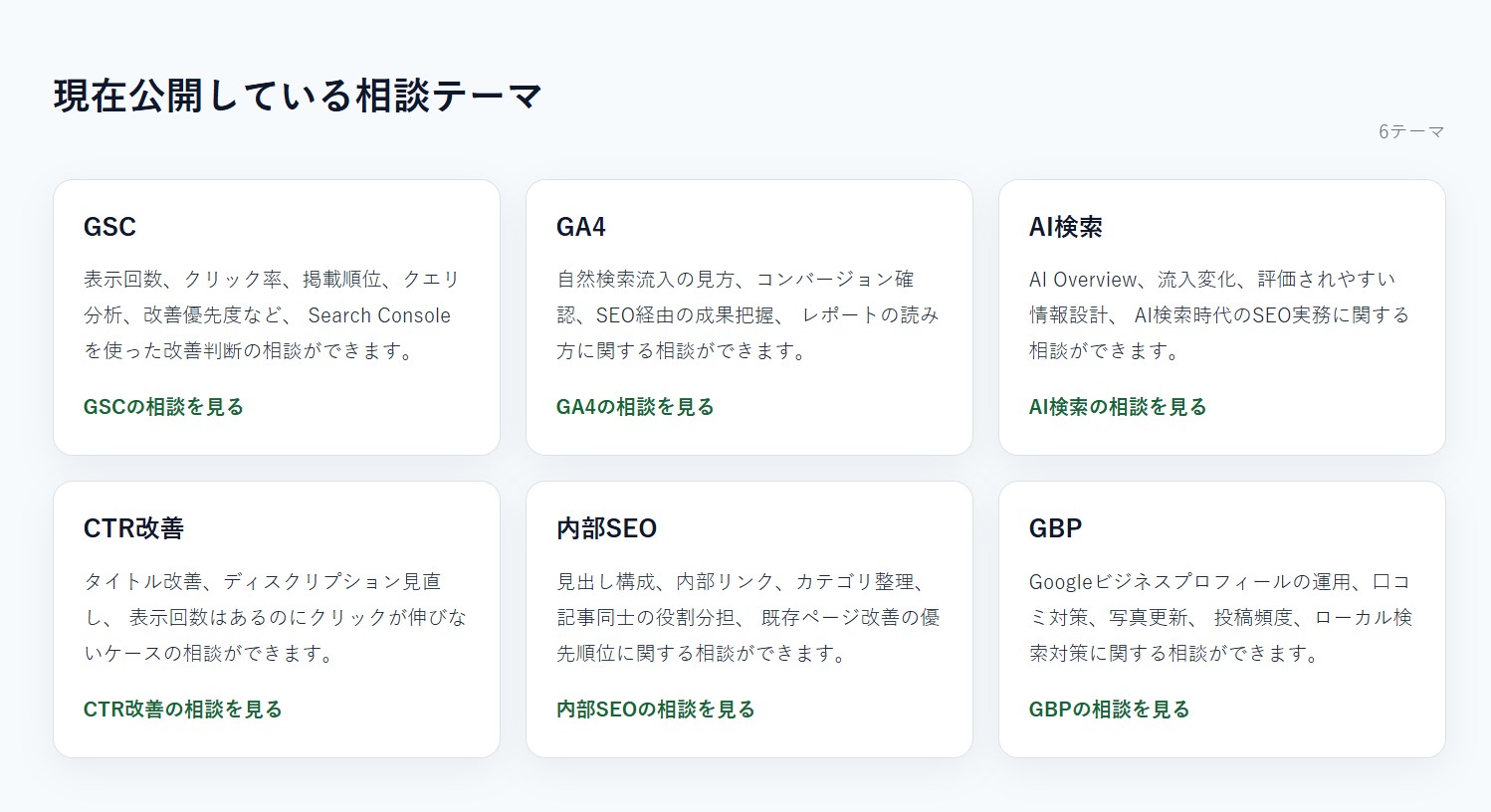Open the GSCの相談を見る link
This screenshot has width=1491, height=812.
163,407
